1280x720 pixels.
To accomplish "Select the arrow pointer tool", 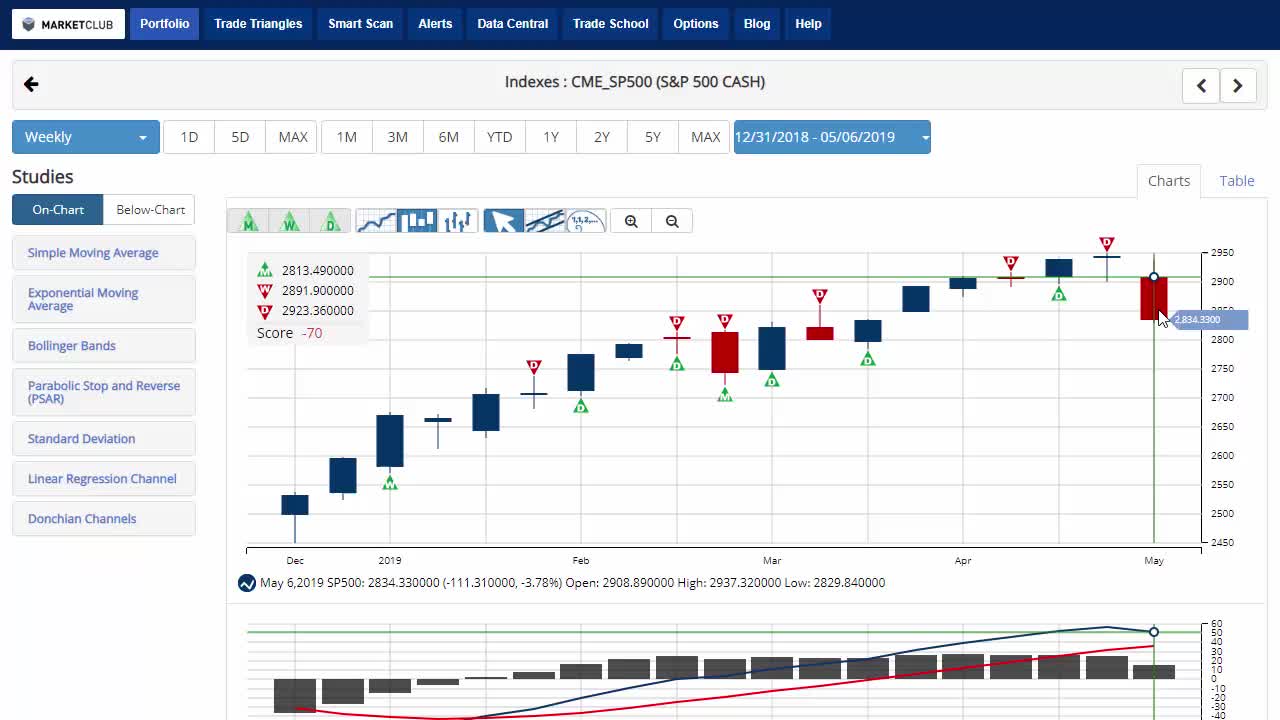I will (504, 221).
